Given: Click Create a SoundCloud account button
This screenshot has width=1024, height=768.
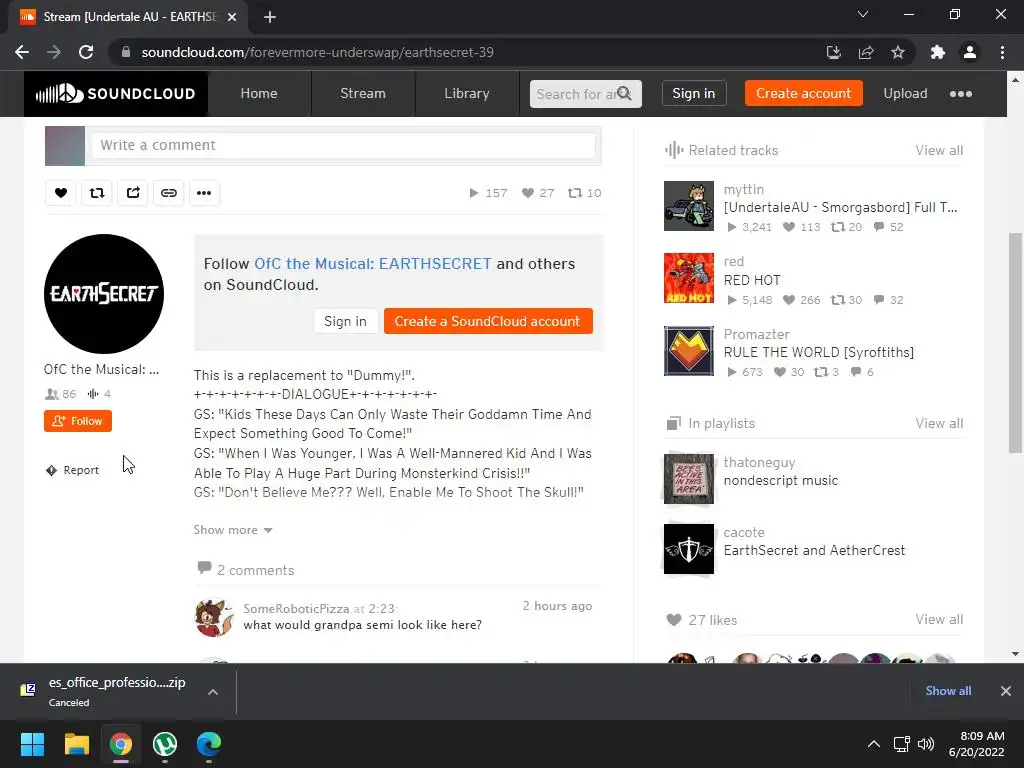Looking at the screenshot, I should pos(488,321).
